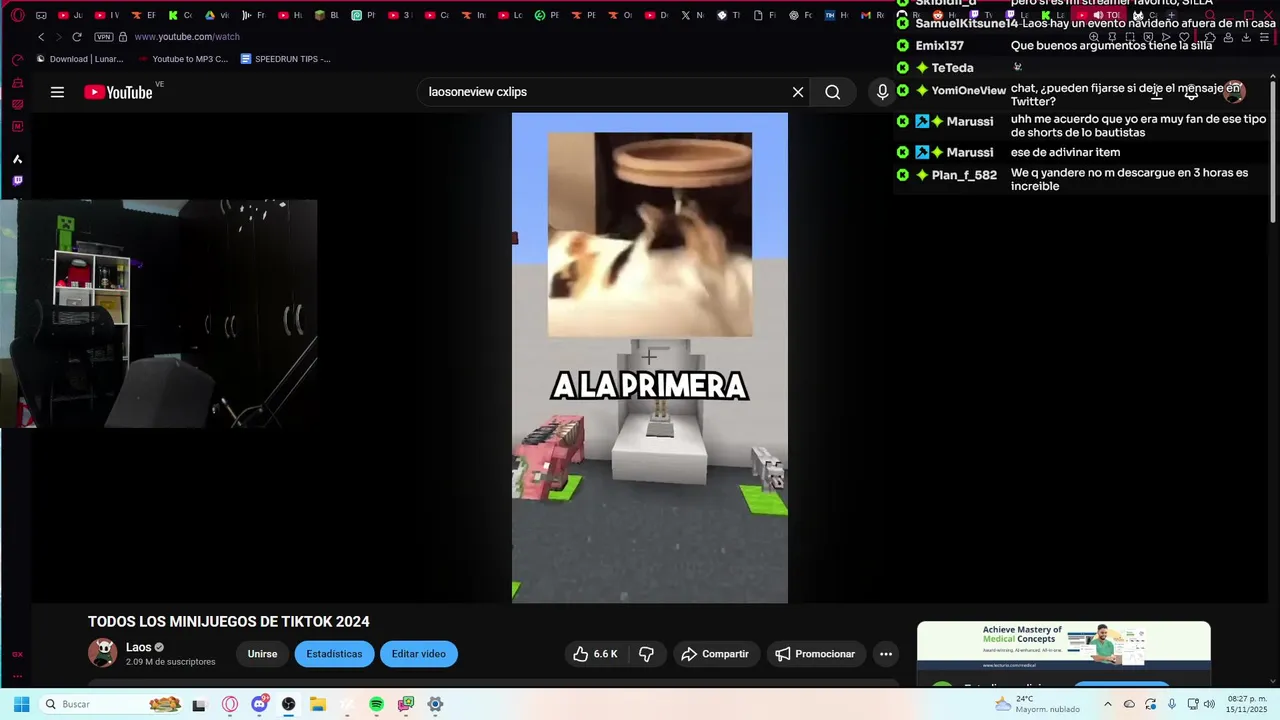Open Opera GX from the taskbar
The height and width of the screenshot is (720, 1280).
230,705
